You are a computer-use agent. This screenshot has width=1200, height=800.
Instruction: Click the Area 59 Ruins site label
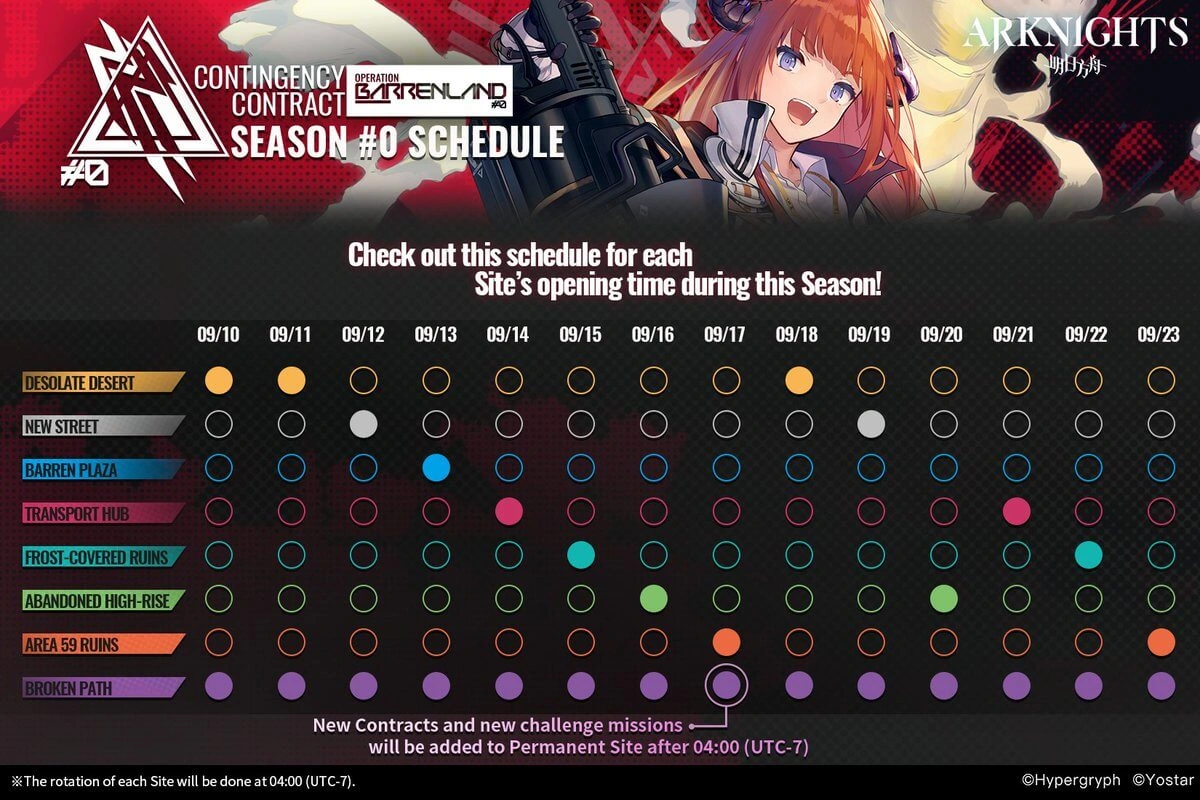(x=103, y=643)
